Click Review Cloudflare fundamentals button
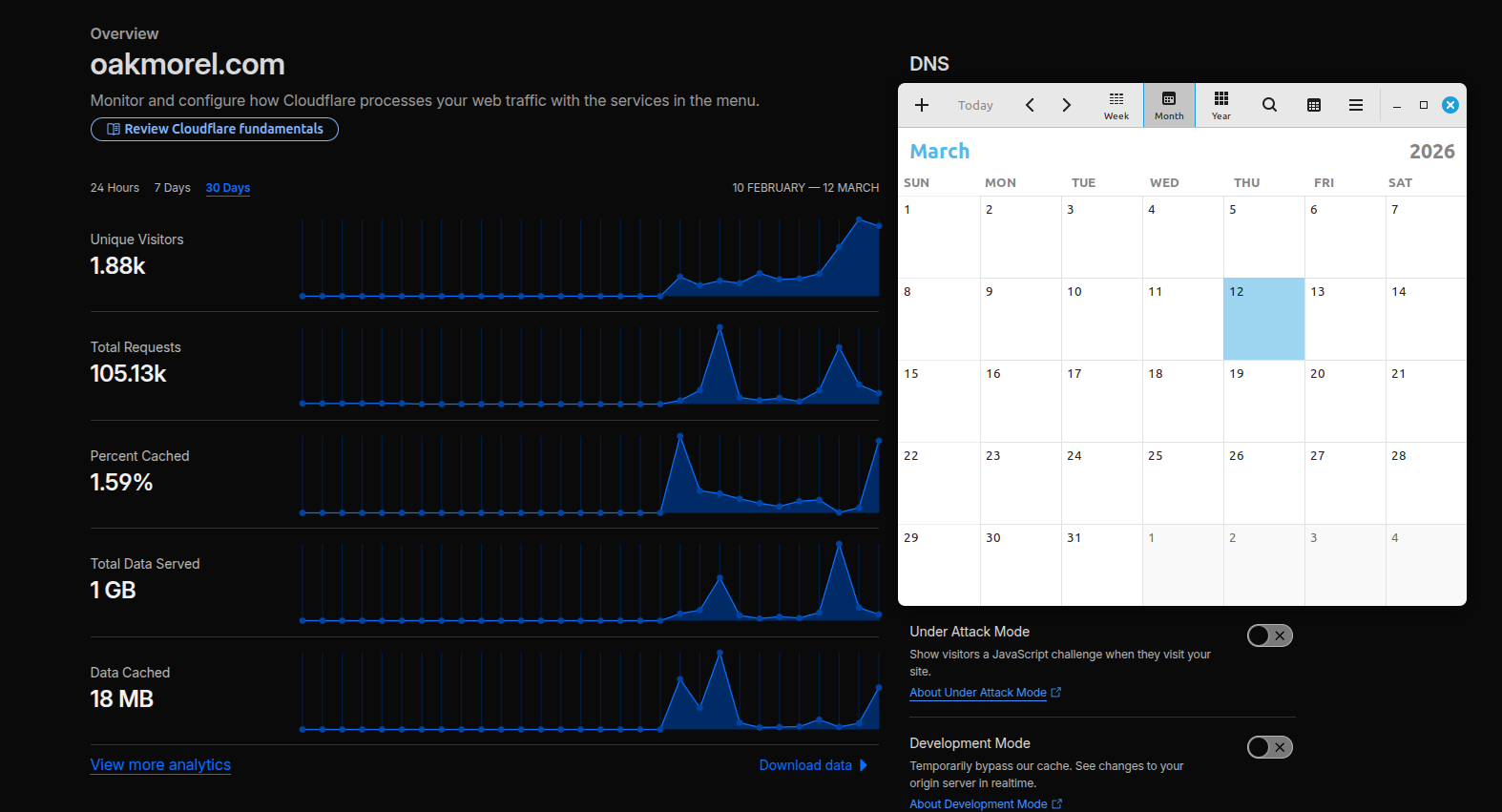Screen dimensions: 1502x812 pyautogui.click(x=215, y=129)
